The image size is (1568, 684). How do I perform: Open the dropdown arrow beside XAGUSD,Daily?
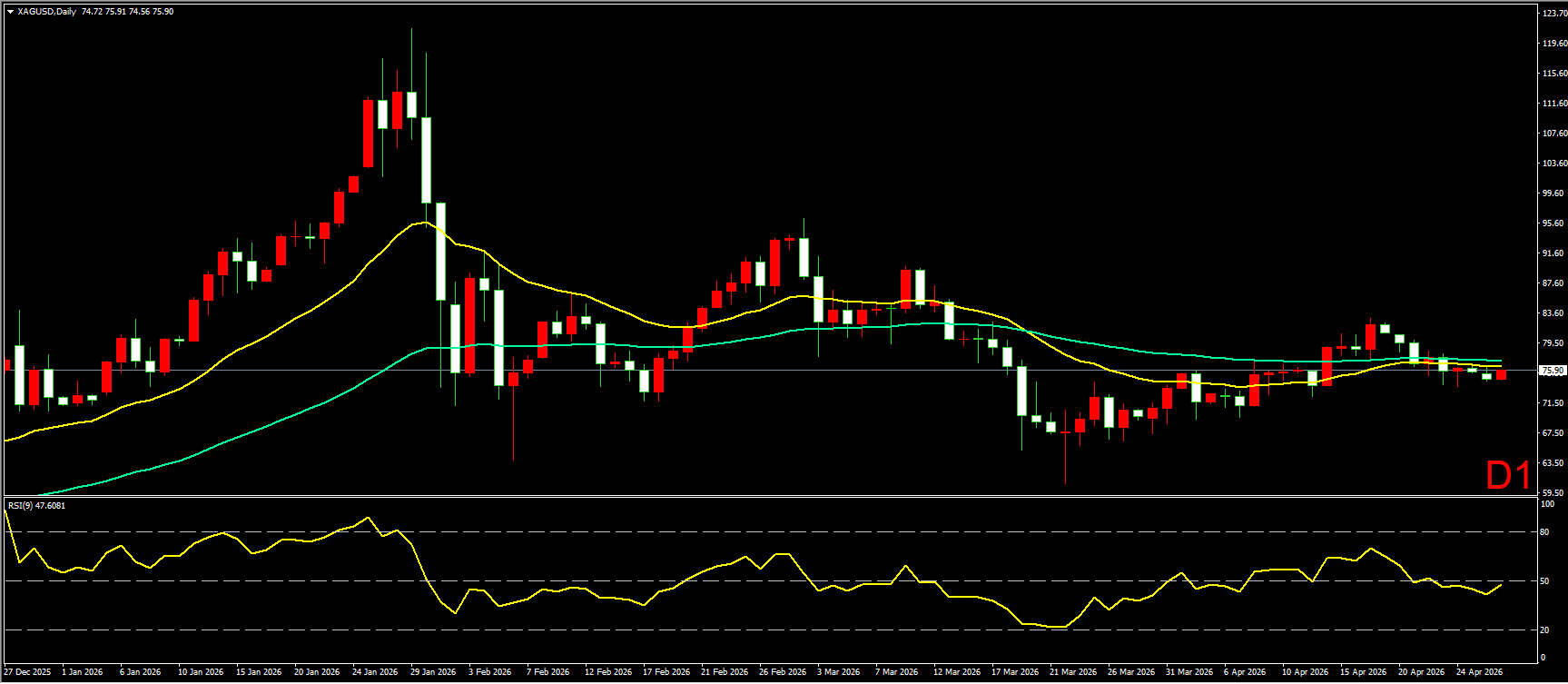pos(10,12)
